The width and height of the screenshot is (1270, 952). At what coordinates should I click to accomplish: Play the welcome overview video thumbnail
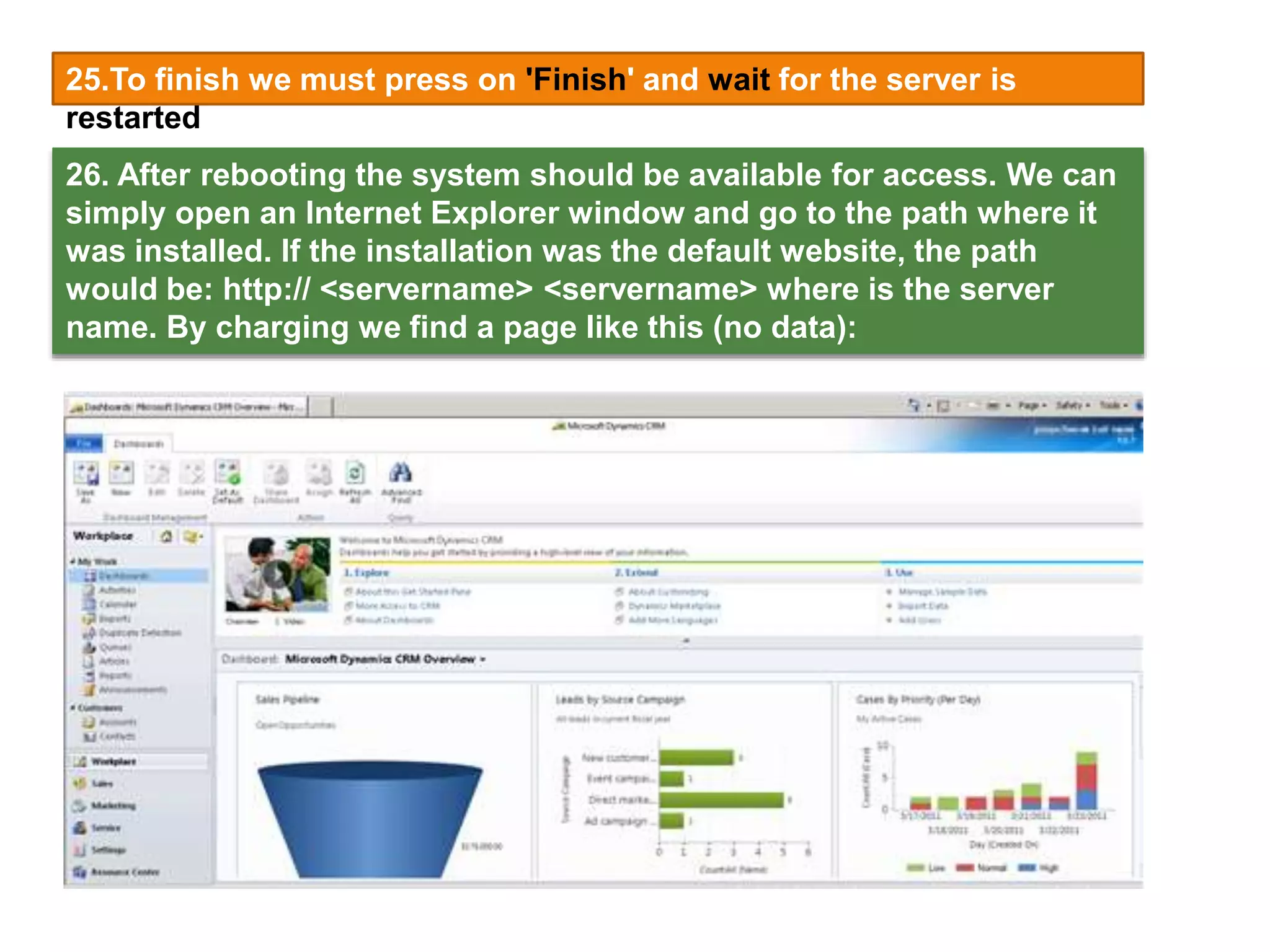pos(277,575)
